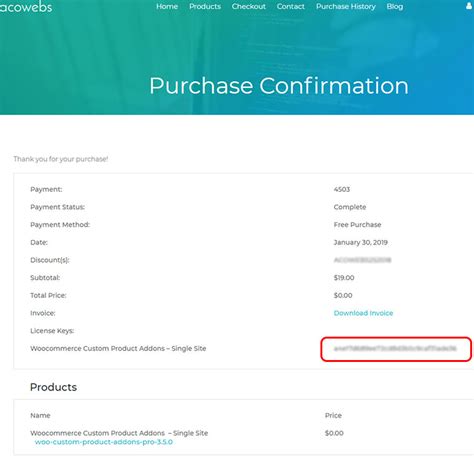Click the Total Price label
The width and height of the screenshot is (474, 475).
(x=48, y=295)
